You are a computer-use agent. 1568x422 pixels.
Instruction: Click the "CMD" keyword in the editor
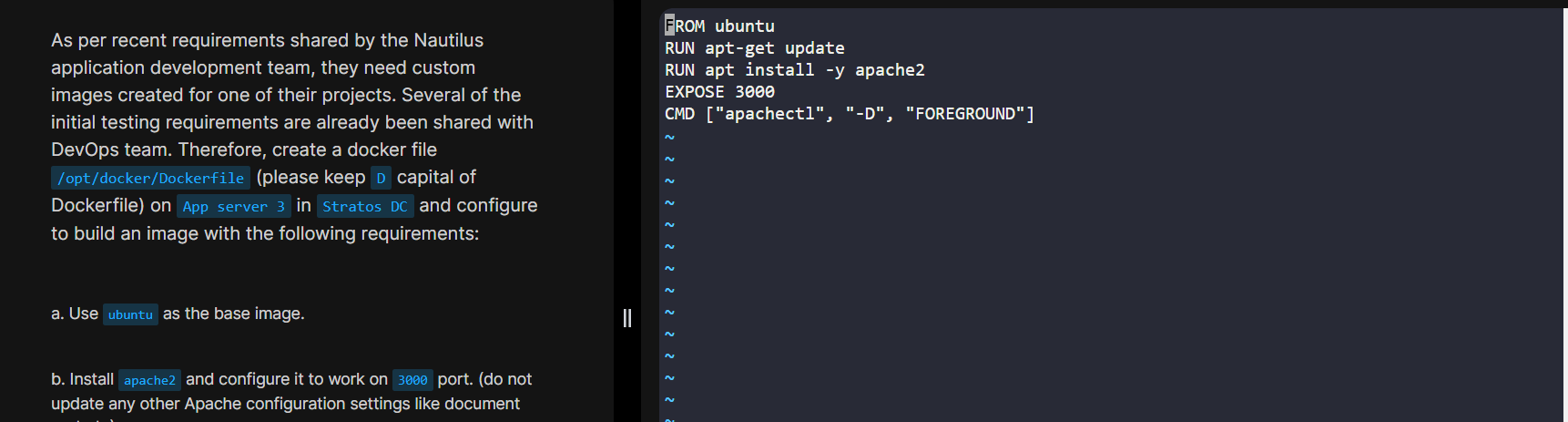tap(679, 114)
